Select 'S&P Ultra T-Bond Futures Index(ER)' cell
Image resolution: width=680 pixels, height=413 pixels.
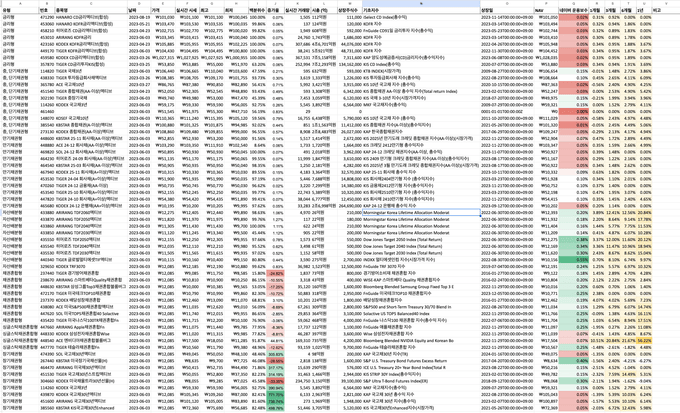point(421,381)
